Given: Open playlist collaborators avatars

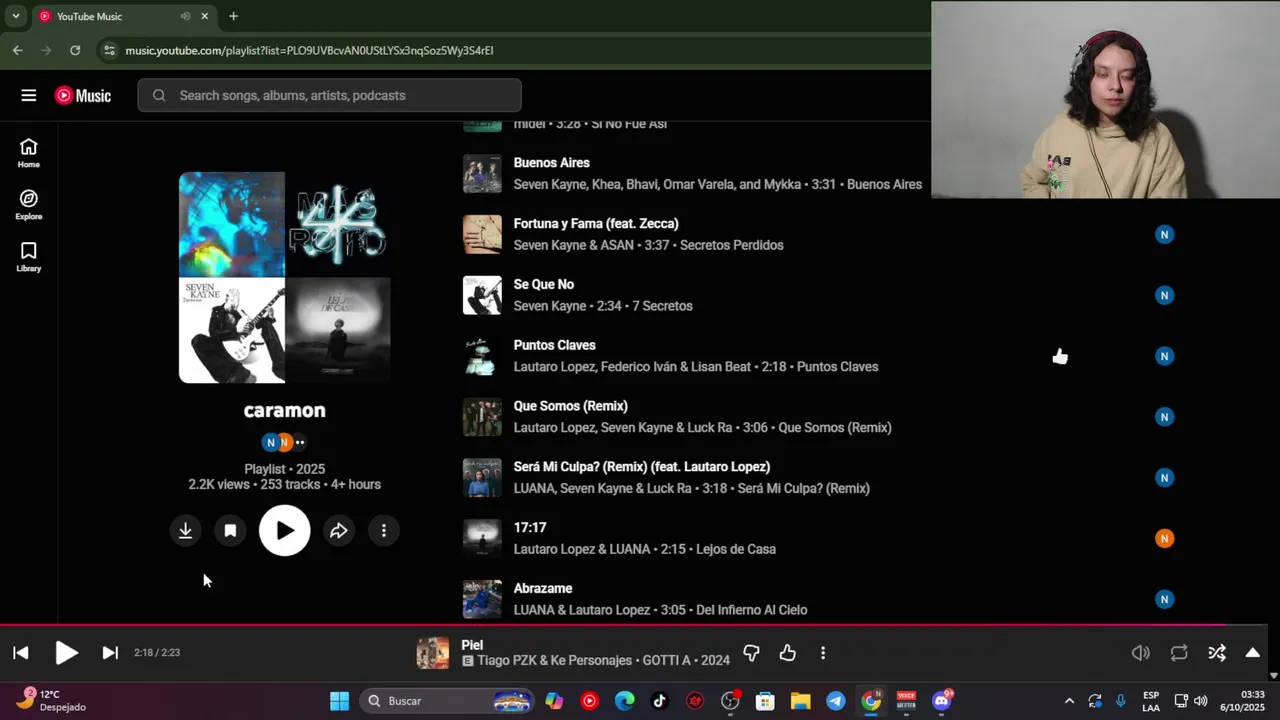Looking at the screenshot, I should pos(284,442).
